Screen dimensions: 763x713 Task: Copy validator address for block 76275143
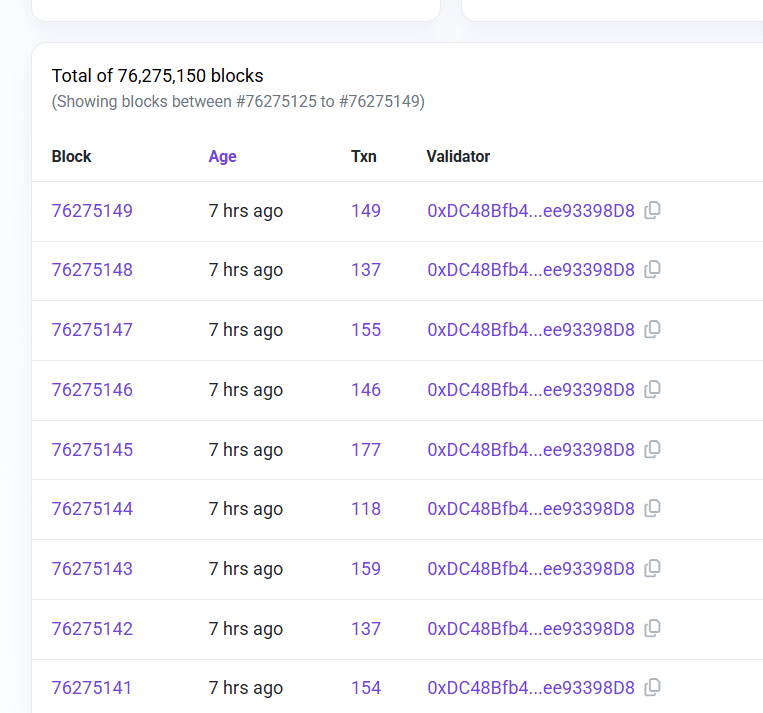click(x=652, y=568)
